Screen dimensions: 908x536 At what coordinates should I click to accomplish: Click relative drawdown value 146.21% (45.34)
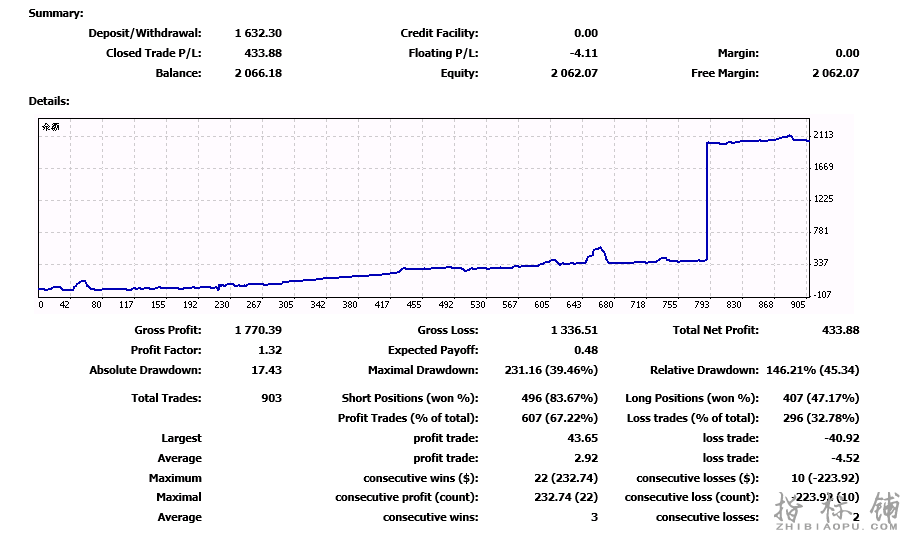(813, 370)
